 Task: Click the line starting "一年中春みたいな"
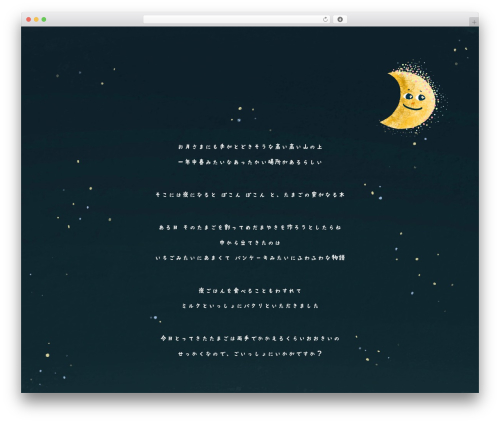click(x=250, y=162)
